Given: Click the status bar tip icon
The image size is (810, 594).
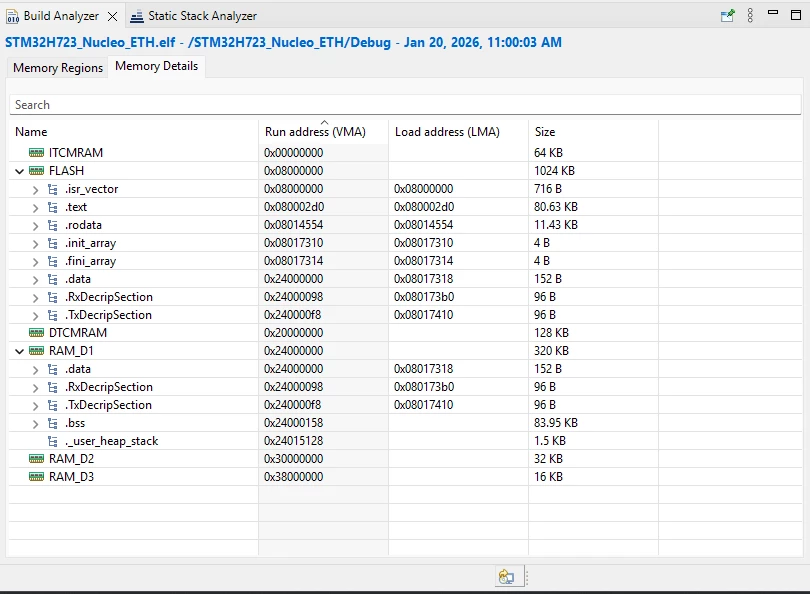Looking at the screenshot, I should tap(507, 576).
